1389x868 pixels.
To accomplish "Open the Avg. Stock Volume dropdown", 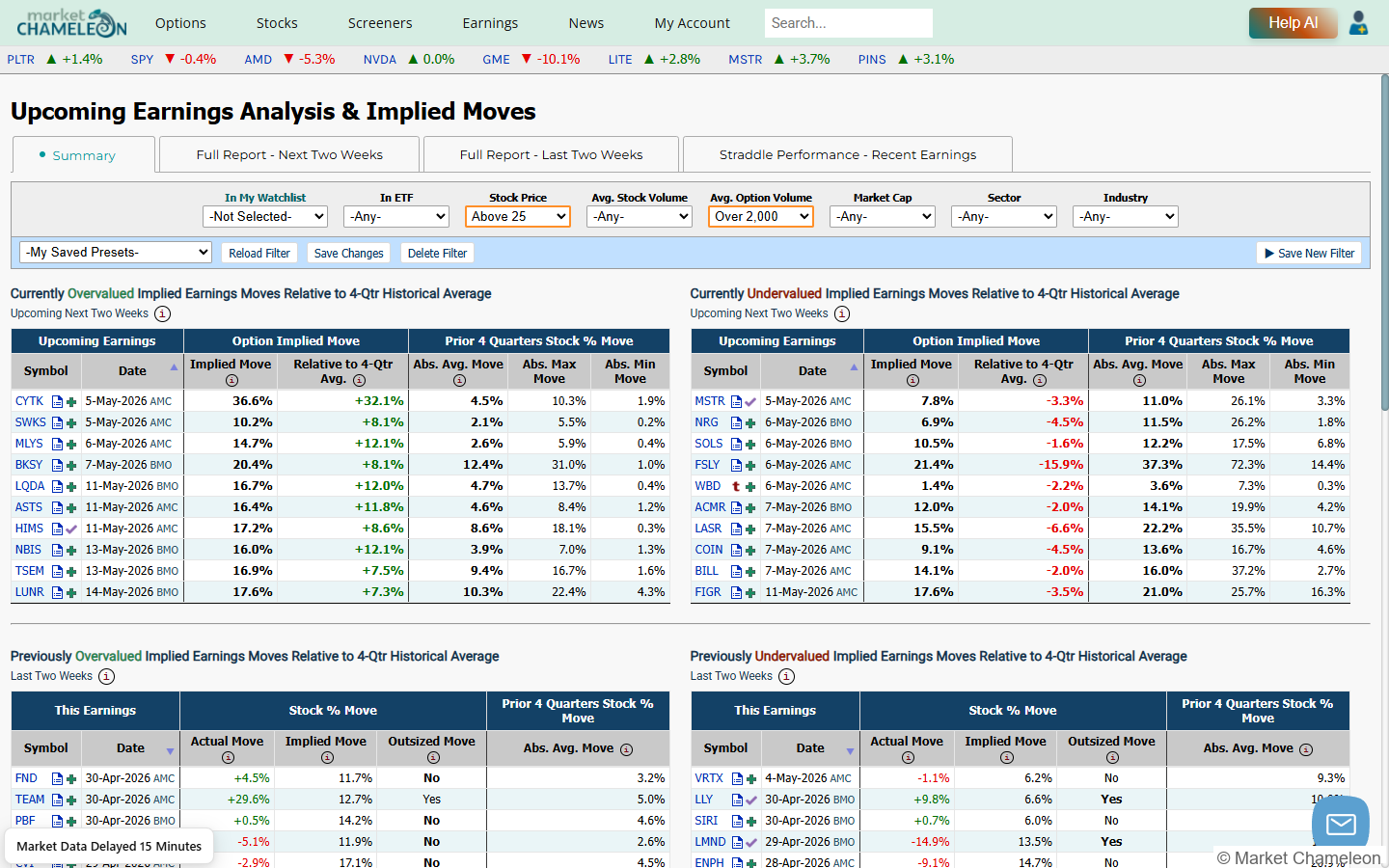I will [x=640, y=217].
